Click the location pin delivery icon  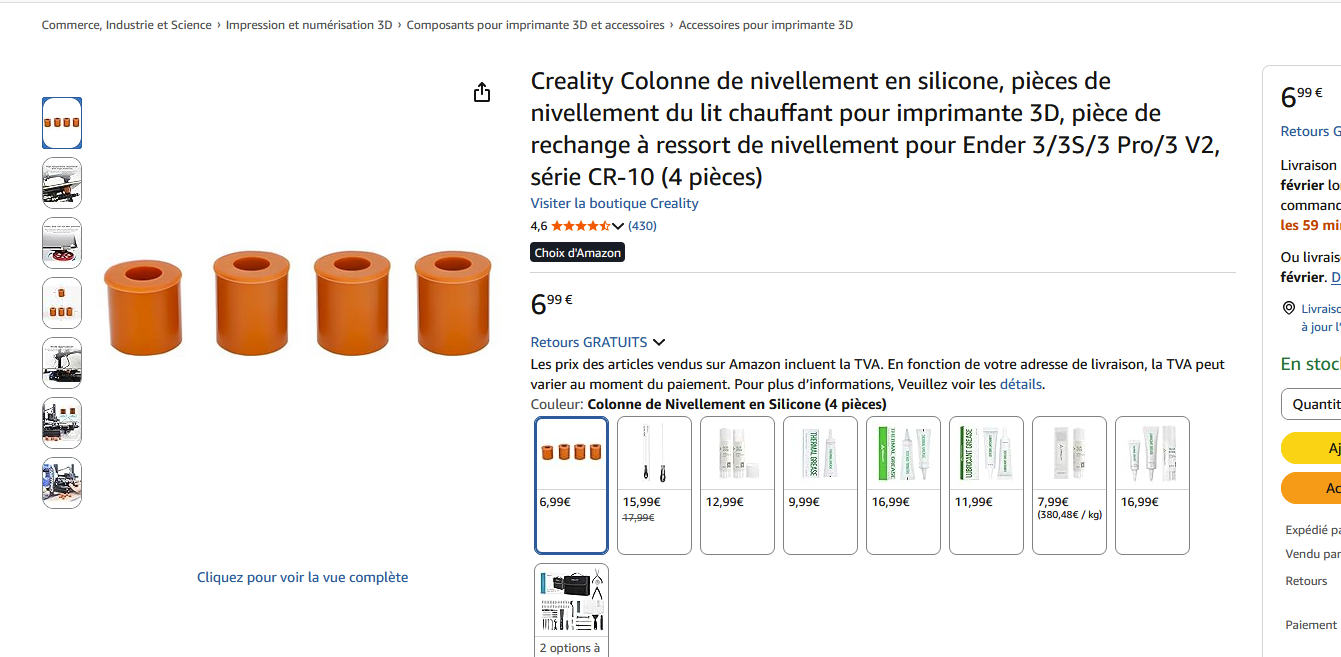(1289, 309)
